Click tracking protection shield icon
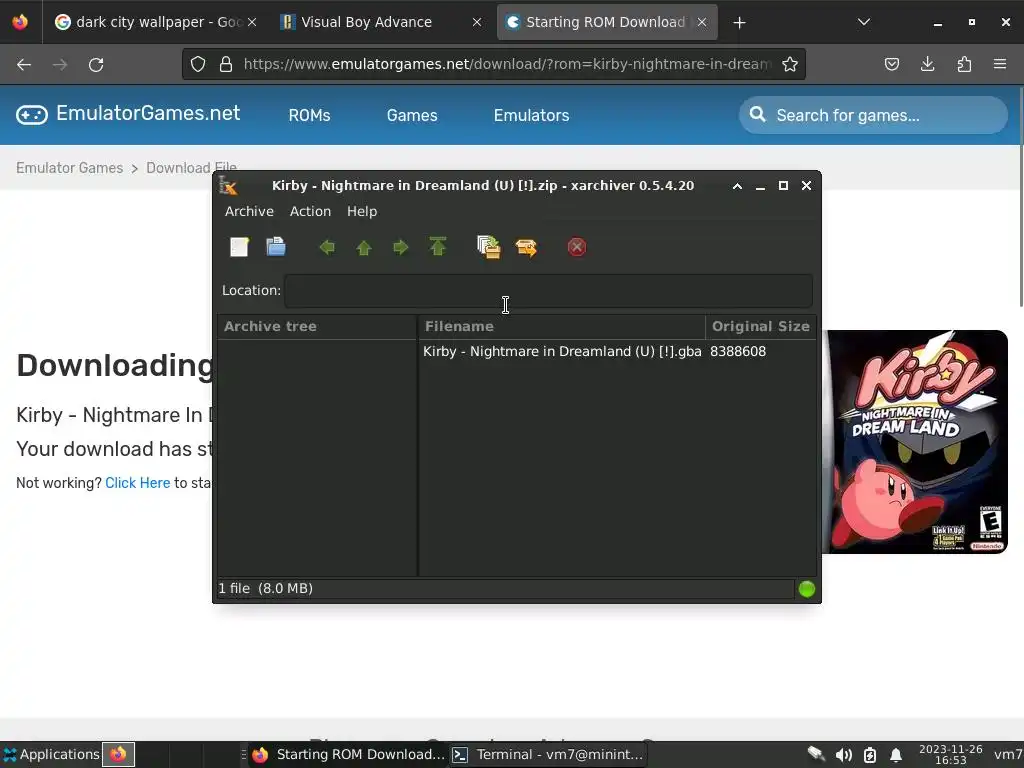1024x768 pixels. click(x=198, y=64)
